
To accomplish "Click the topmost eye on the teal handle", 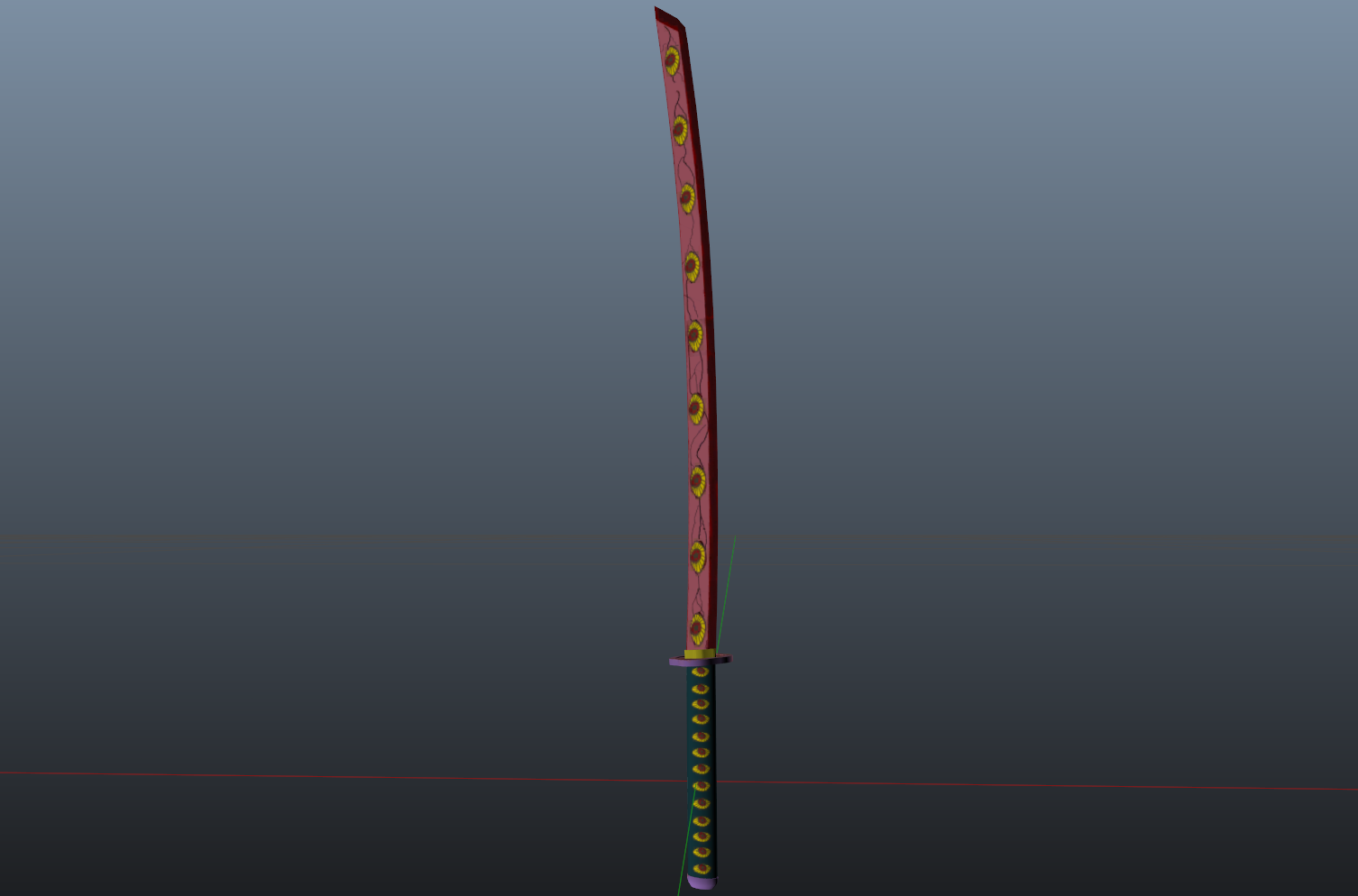I will (x=700, y=672).
